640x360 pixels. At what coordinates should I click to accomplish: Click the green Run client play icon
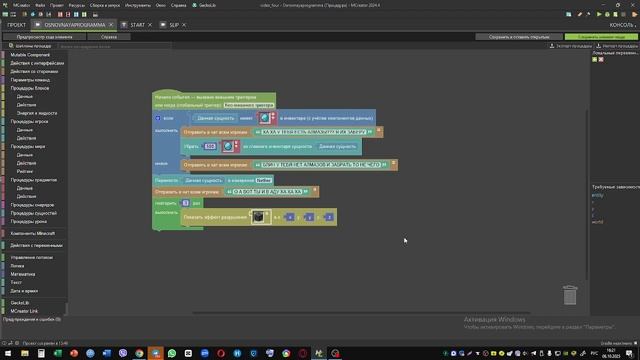tap(599, 14)
